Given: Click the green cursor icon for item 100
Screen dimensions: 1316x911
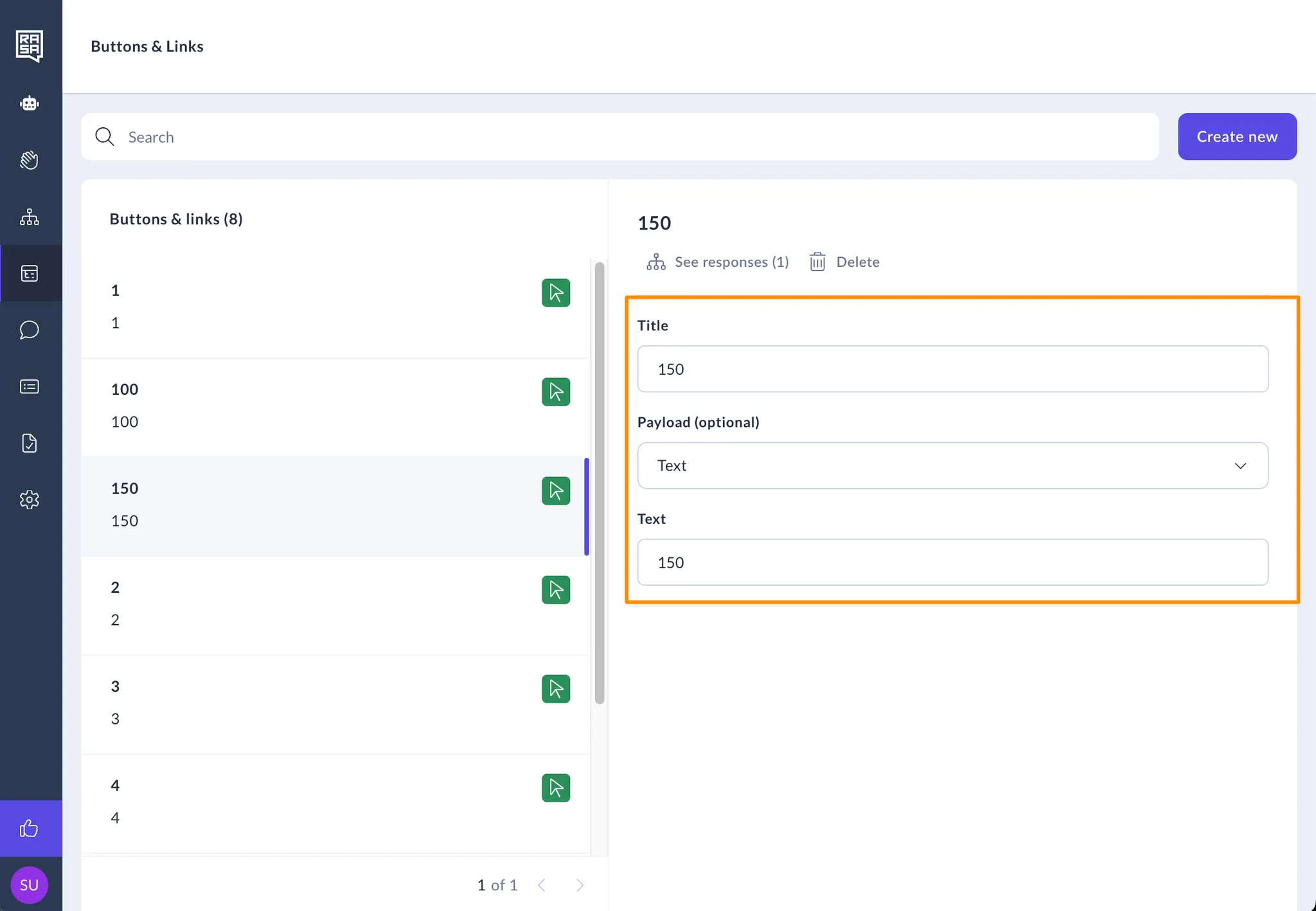Looking at the screenshot, I should coord(555,392).
